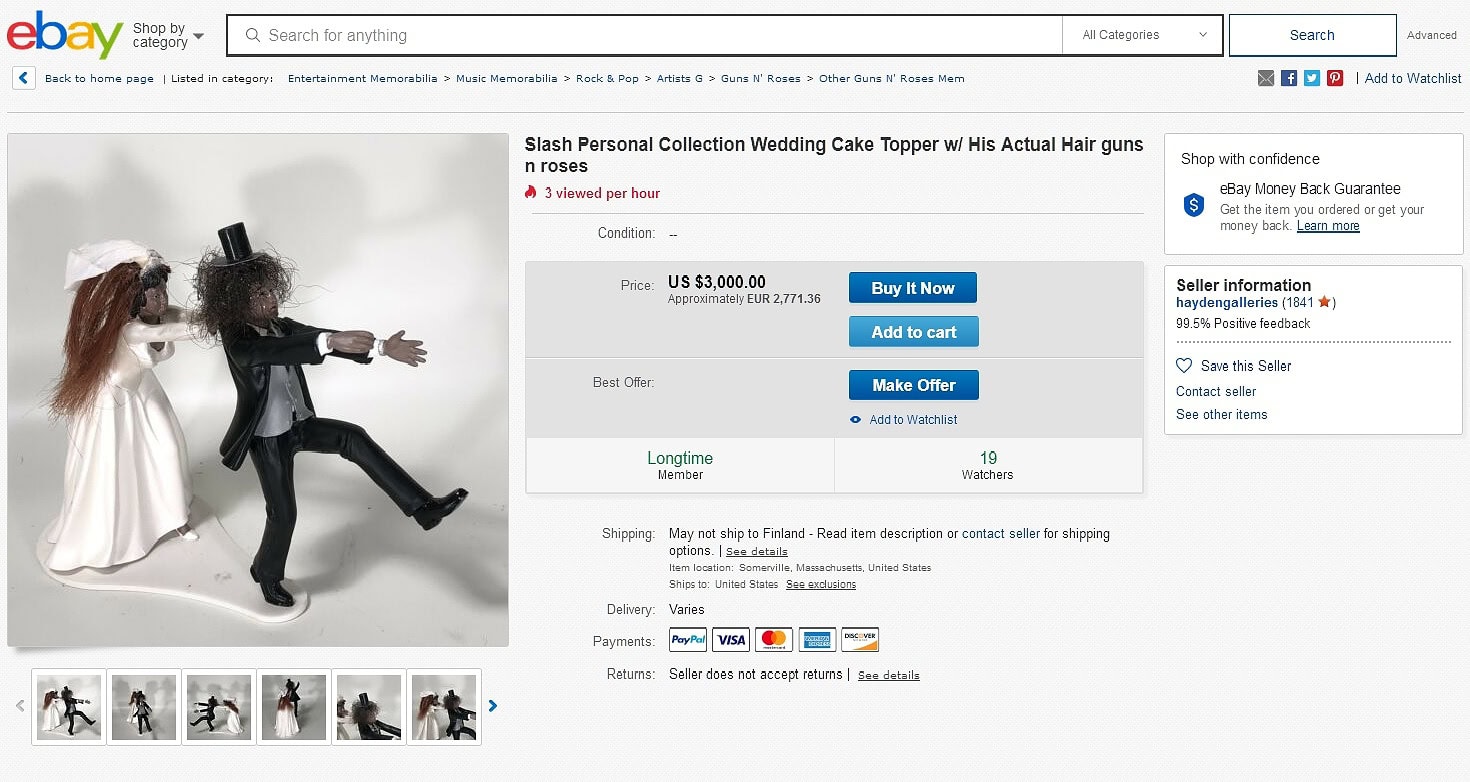
Task: Select the fourth product thumbnail
Action: click(293, 707)
